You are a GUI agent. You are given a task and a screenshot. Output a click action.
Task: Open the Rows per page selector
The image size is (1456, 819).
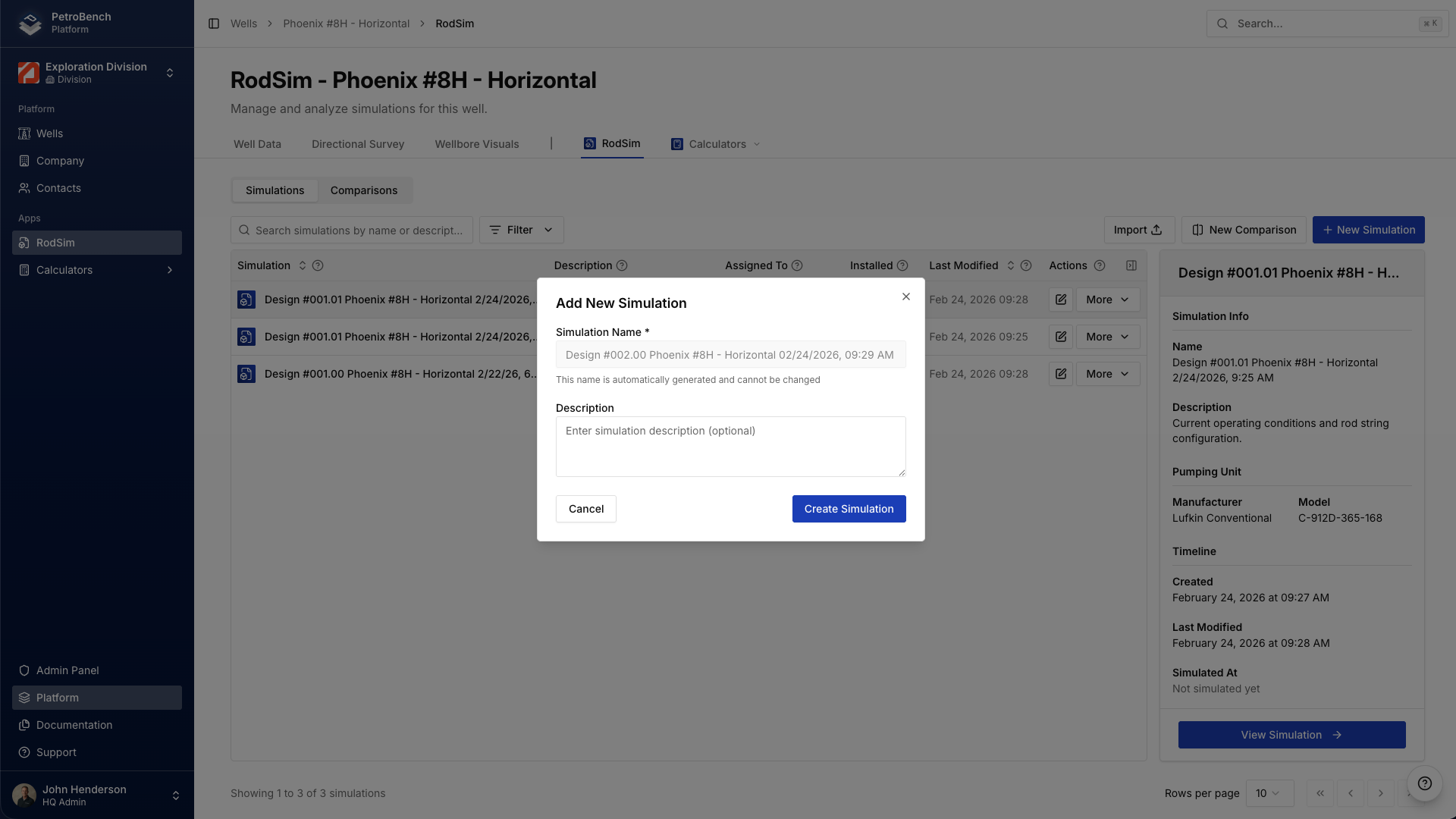point(1270,793)
